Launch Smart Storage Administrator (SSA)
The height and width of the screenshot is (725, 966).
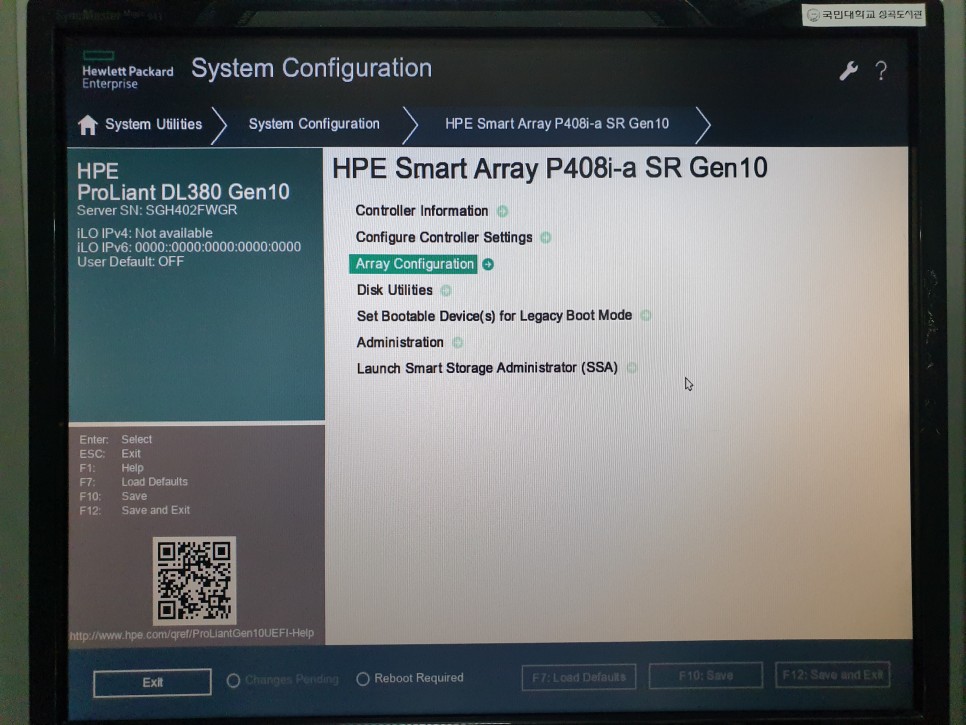pos(487,368)
